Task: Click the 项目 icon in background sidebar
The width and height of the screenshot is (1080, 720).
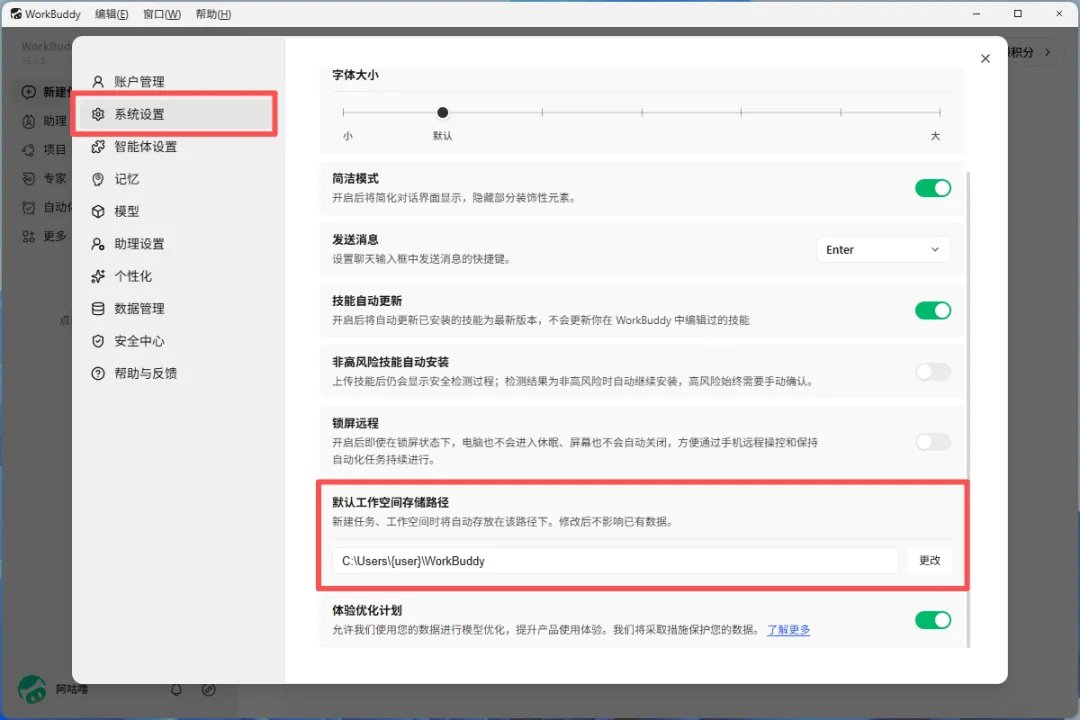Action: click(x=28, y=150)
